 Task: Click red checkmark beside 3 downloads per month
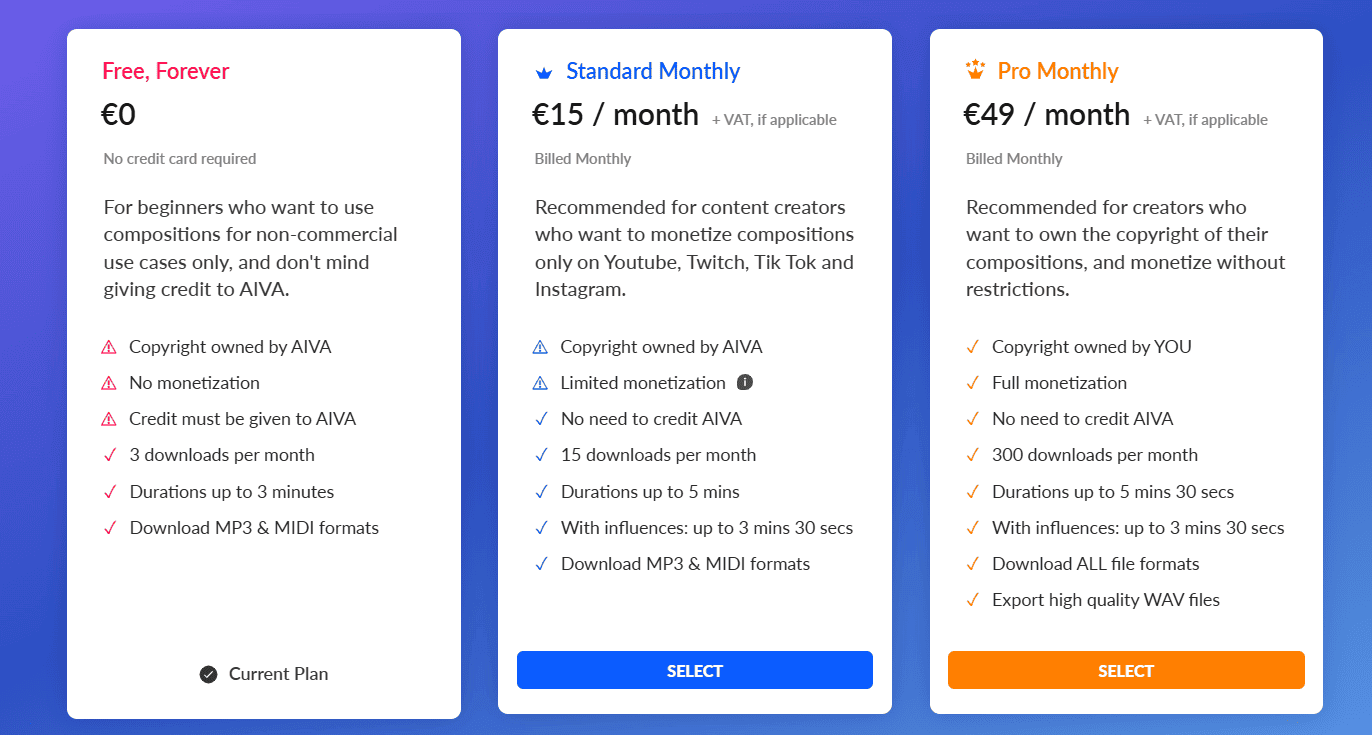click(110, 455)
